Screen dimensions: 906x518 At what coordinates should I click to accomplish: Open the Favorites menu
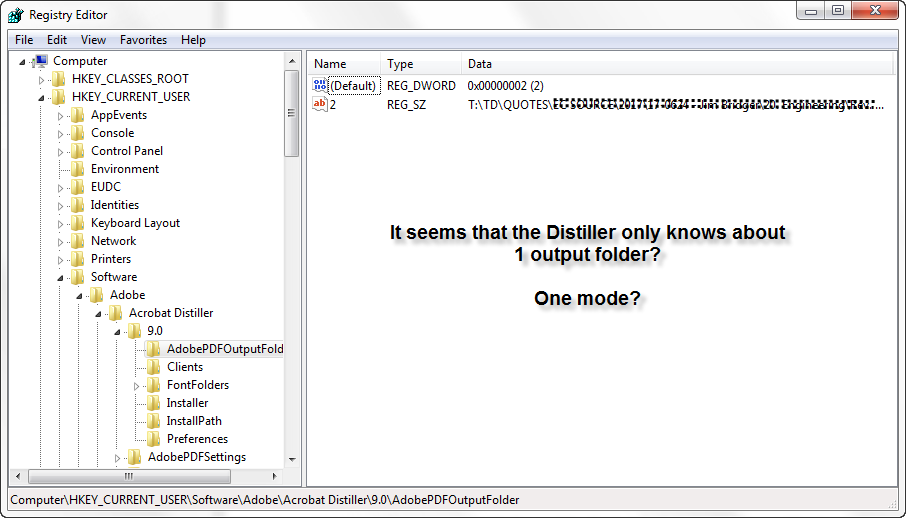point(143,40)
